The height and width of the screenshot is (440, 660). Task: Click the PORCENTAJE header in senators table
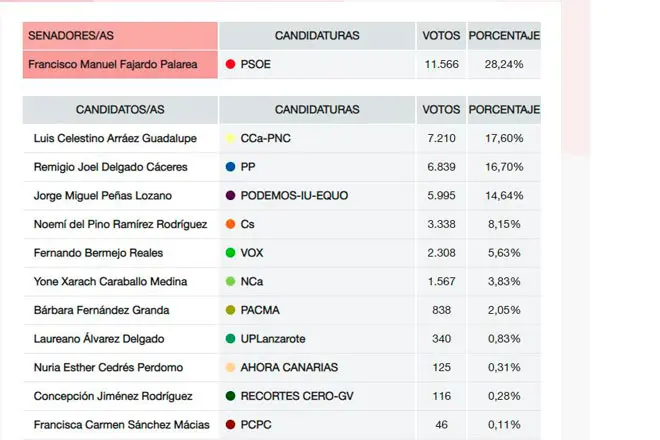(x=504, y=36)
